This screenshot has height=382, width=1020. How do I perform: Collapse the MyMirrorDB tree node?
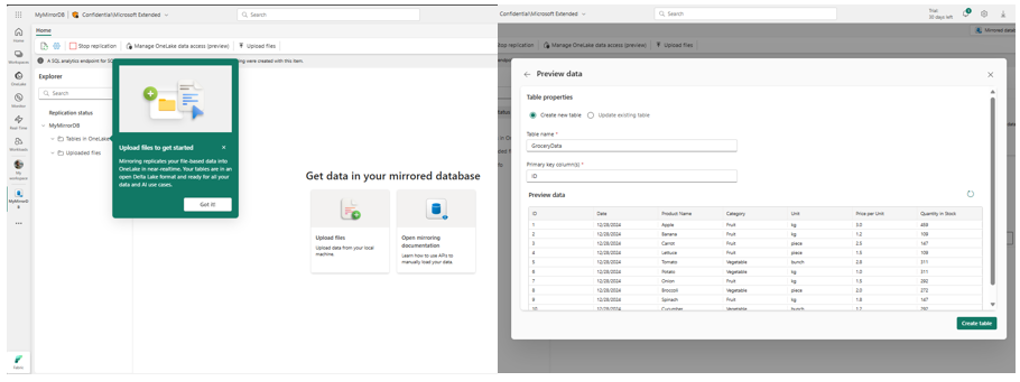coord(44,126)
